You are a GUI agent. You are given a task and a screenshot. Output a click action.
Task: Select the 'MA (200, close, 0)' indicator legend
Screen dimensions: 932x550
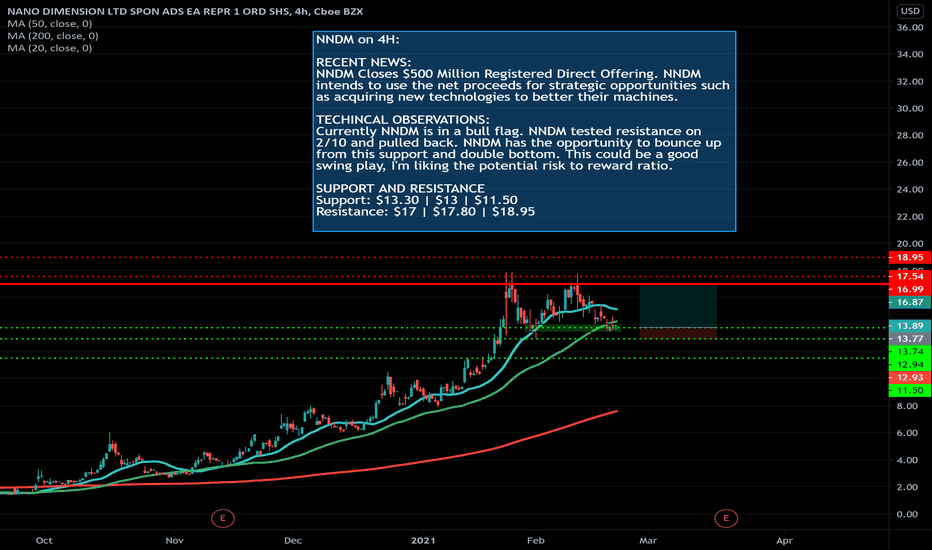pyautogui.click(x=53, y=36)
